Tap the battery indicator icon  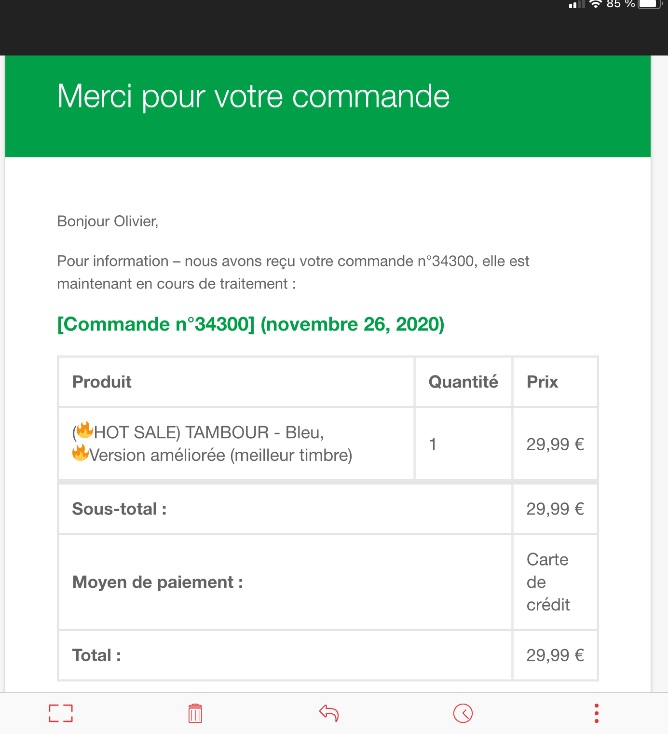pyautogui.click(x=650, y=4)
